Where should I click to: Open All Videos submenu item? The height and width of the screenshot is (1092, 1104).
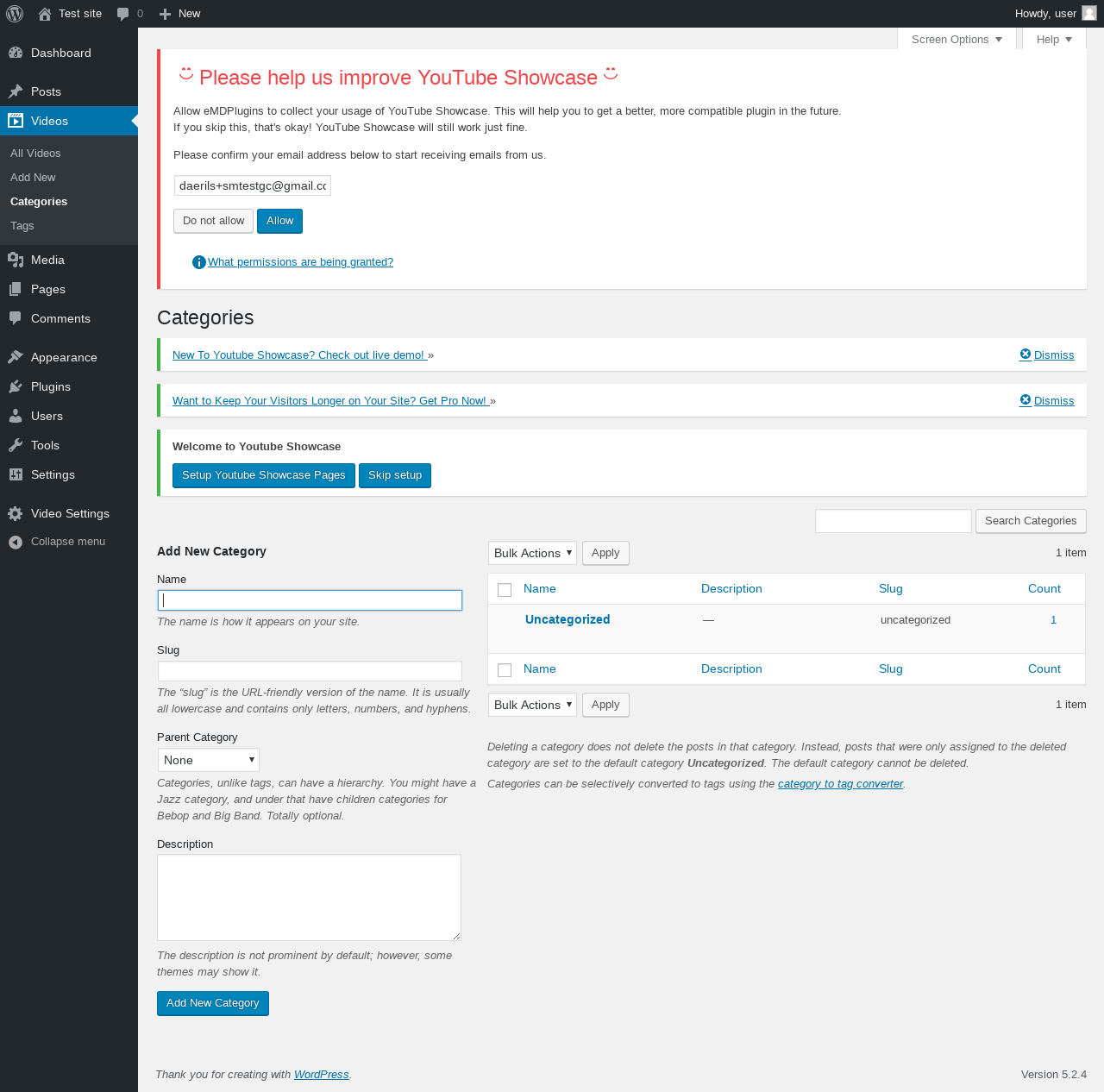[35, 154]
